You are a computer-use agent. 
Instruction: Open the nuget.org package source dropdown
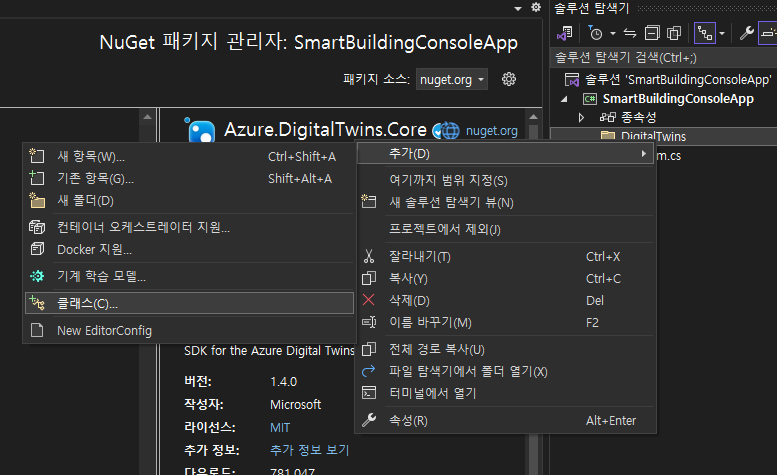click(x=452, y=79)
